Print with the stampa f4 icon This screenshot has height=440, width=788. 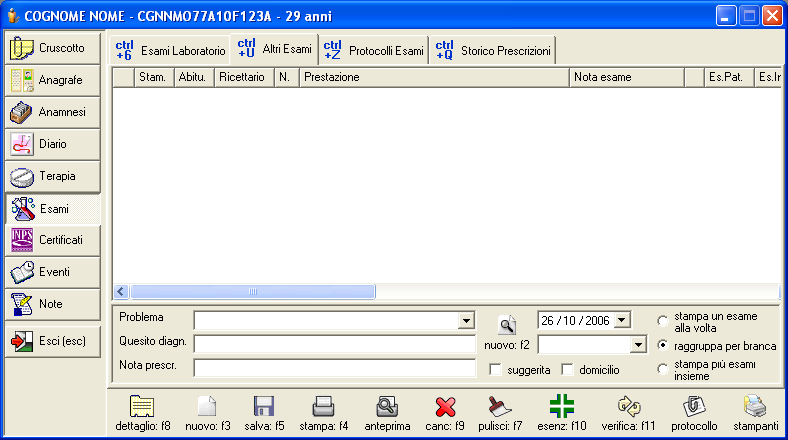pyautogui.click(x=322, y=407)
